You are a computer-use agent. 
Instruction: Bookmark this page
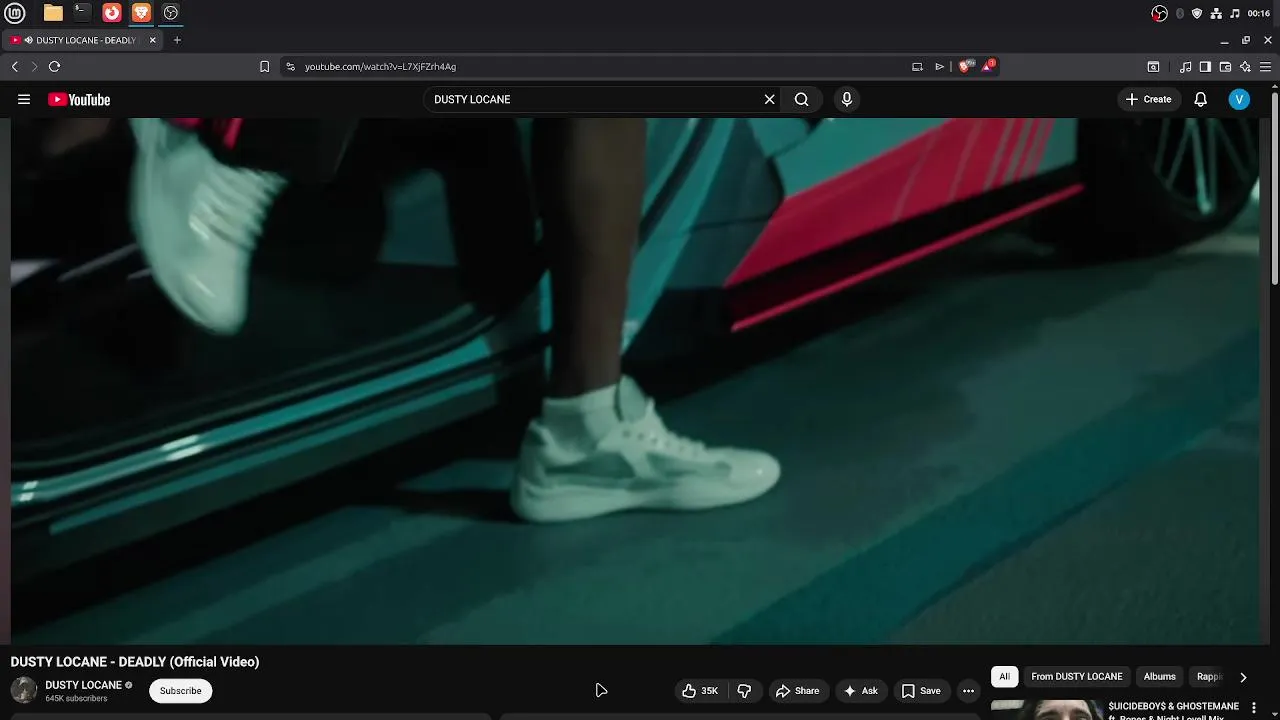point(264,67)
